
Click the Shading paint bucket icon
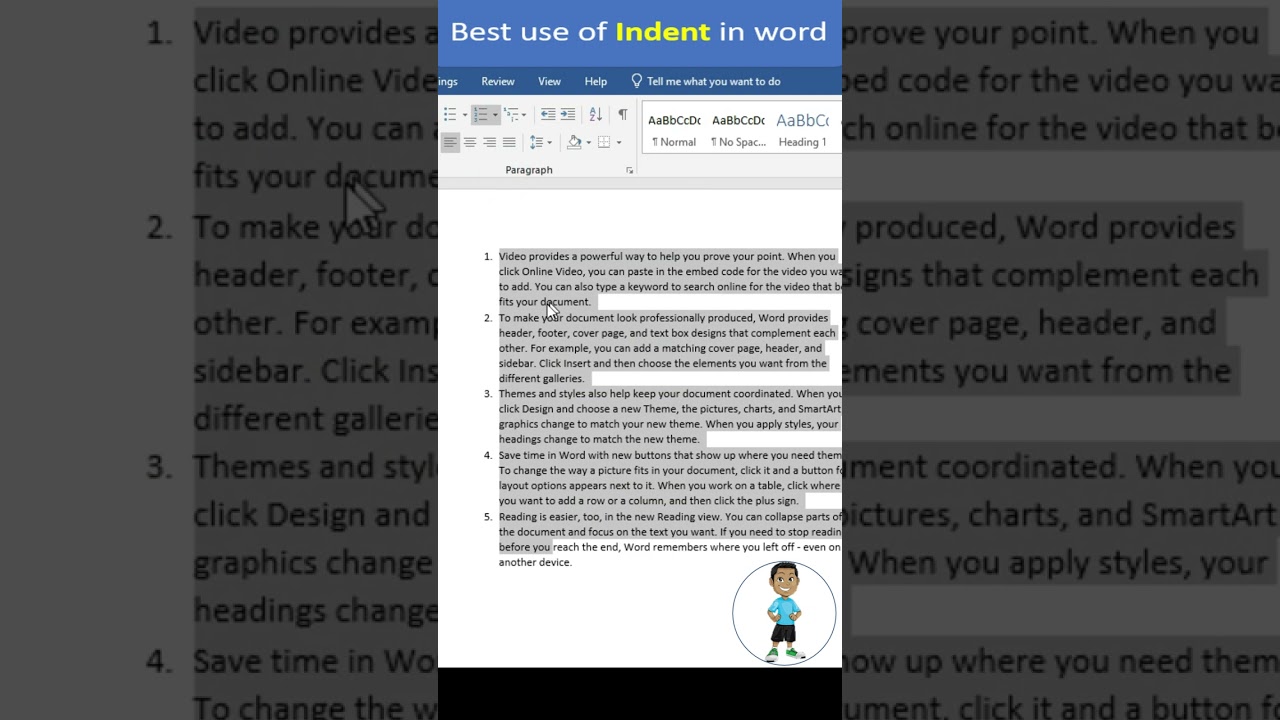click(x=574, y=142)
